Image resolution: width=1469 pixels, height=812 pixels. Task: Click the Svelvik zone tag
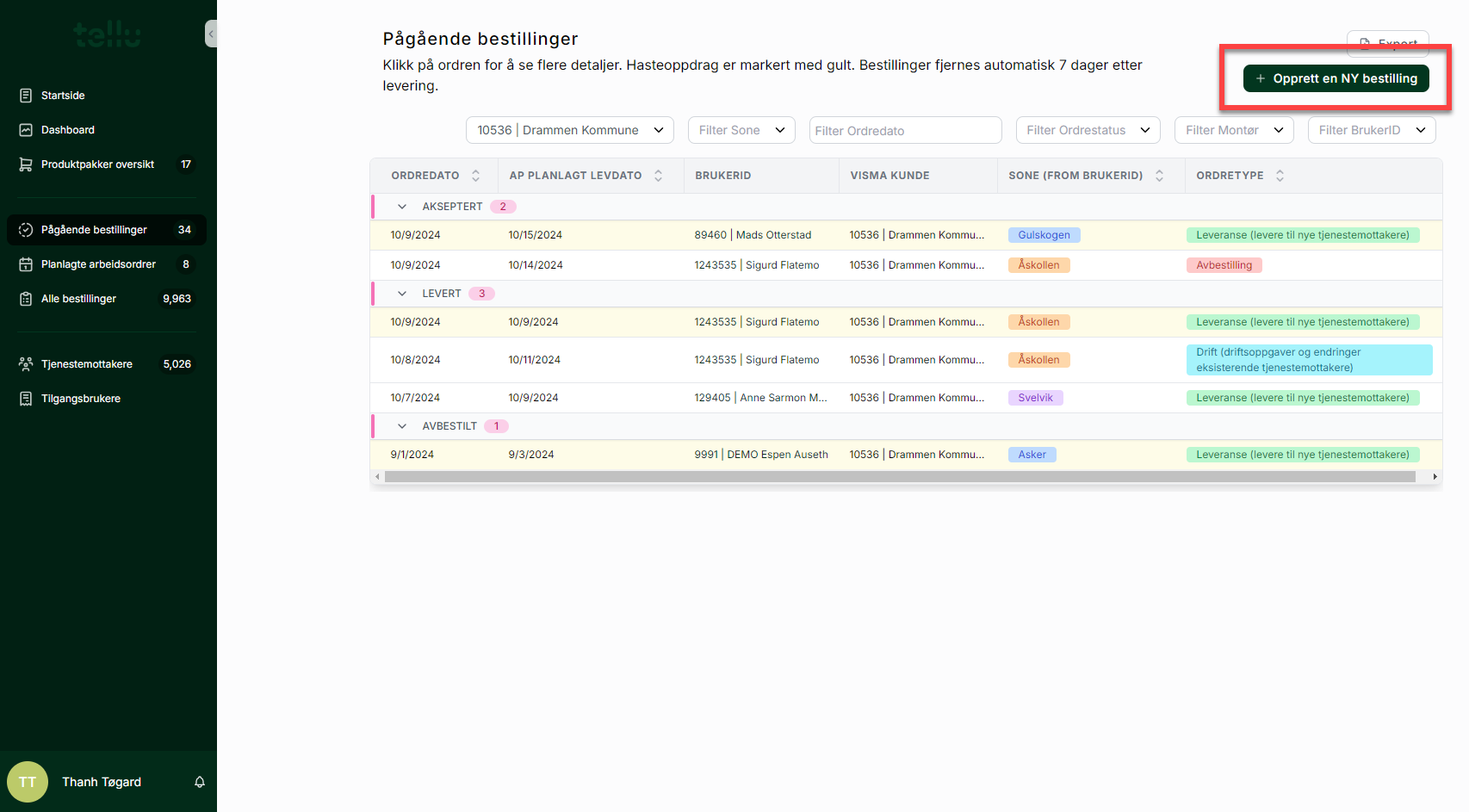(x=1035, y=398)
